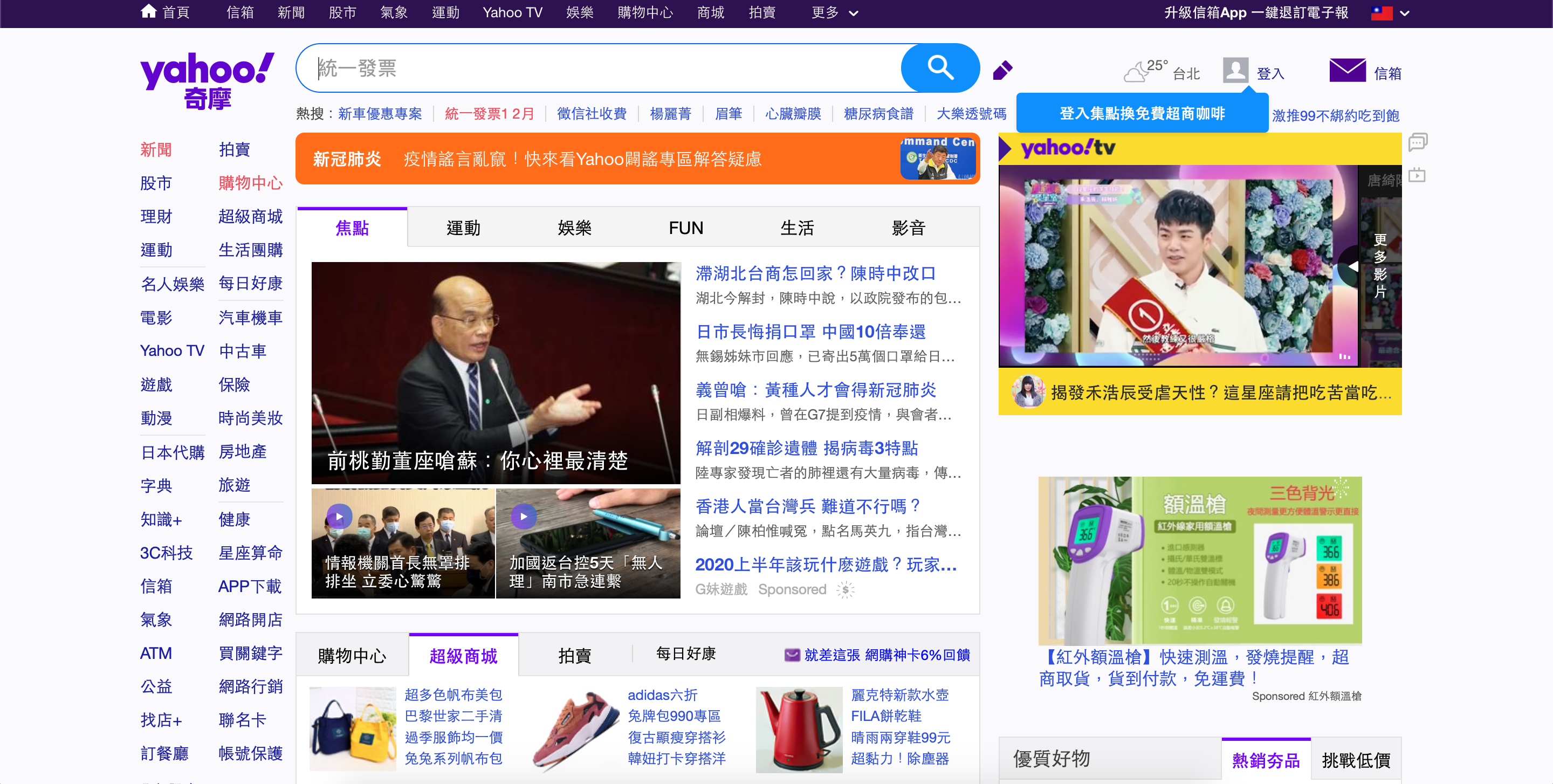The height and width of the screenshot is (784, 1553).
Task: Click the 登入 login link
Action: click(x=1270, y=73)
